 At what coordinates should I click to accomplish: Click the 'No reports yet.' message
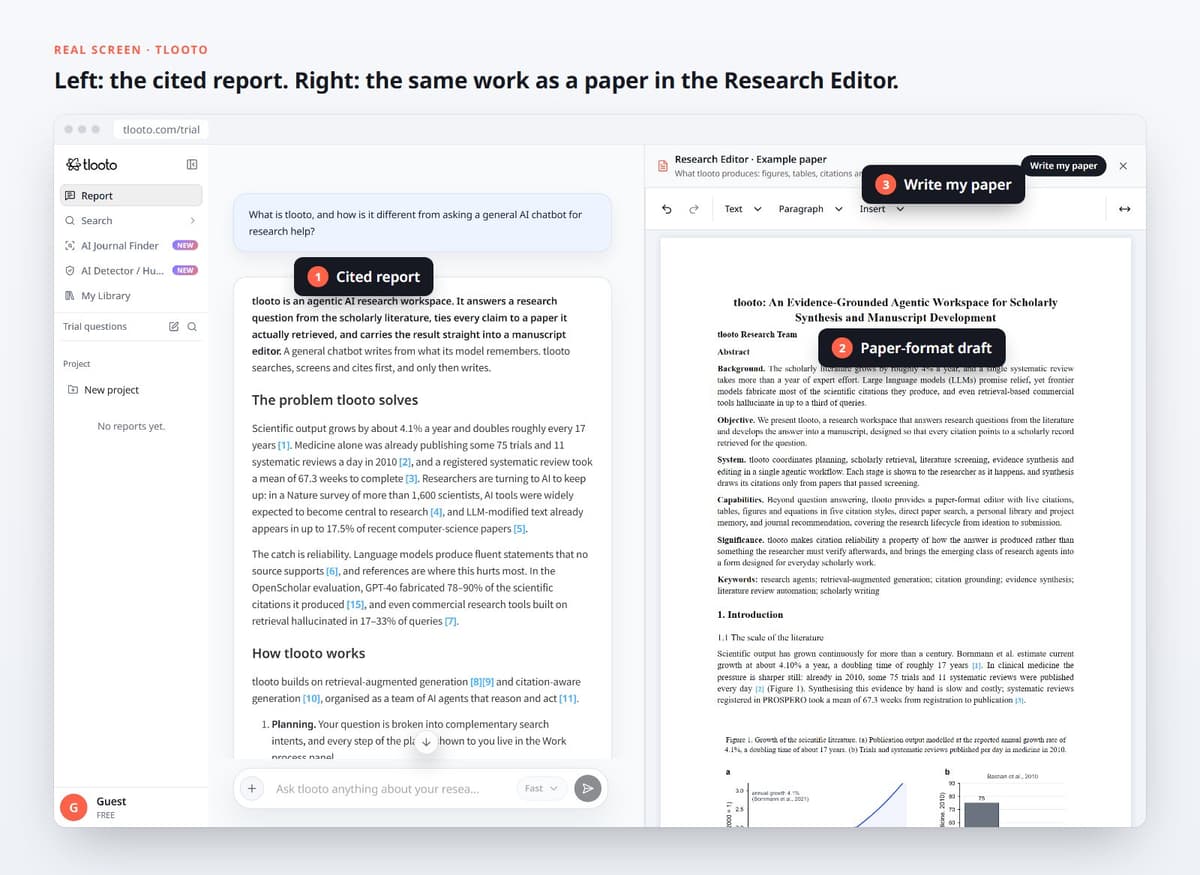point(131,426)
